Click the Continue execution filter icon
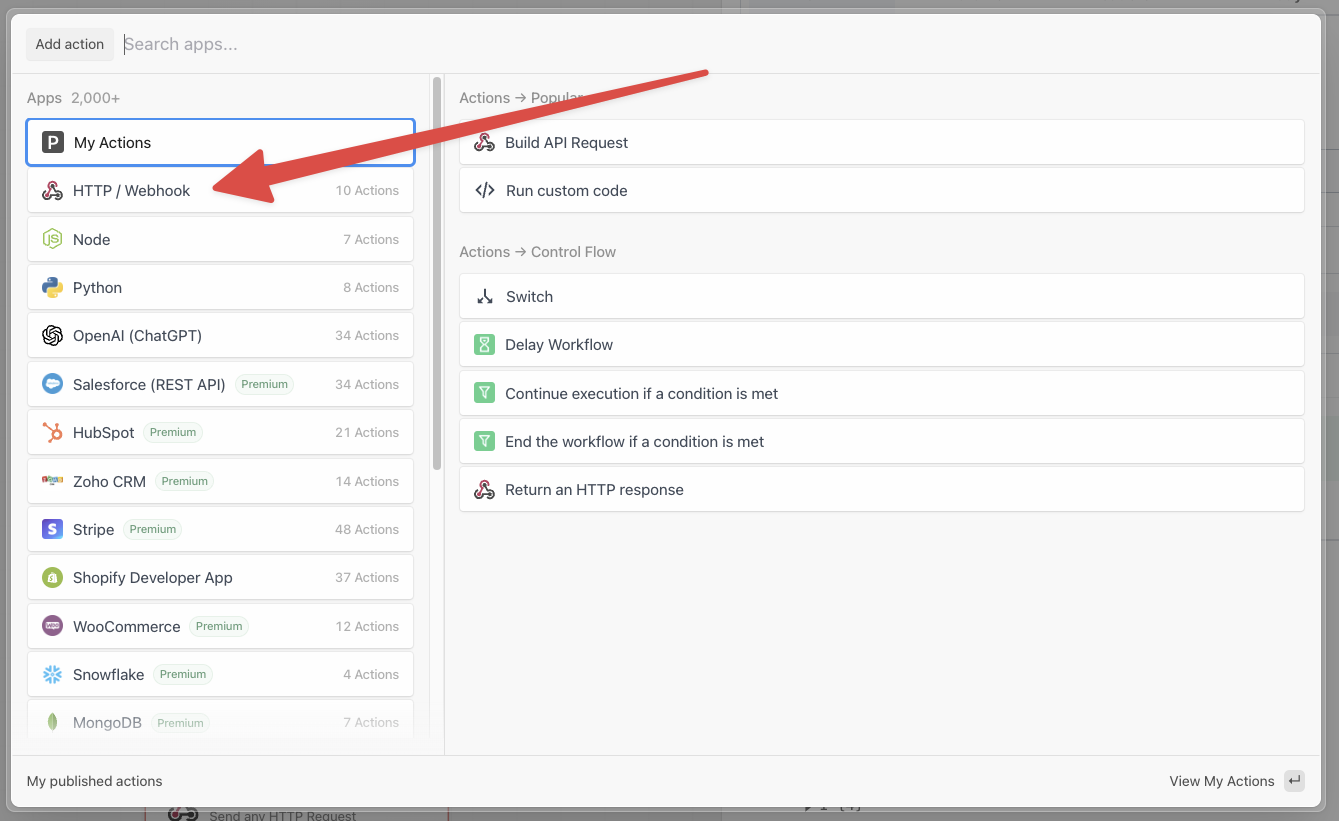 click(x=484, y=393)
